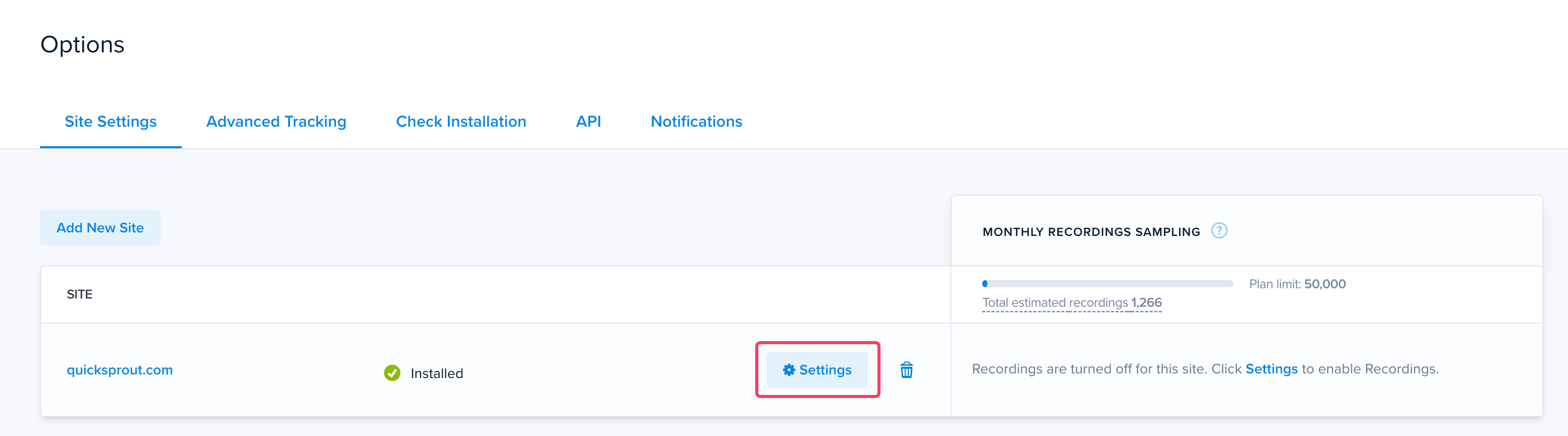This screenshot has width=1568, height=436.
Task: Click the Options page heading
Action: coord(82,45)
